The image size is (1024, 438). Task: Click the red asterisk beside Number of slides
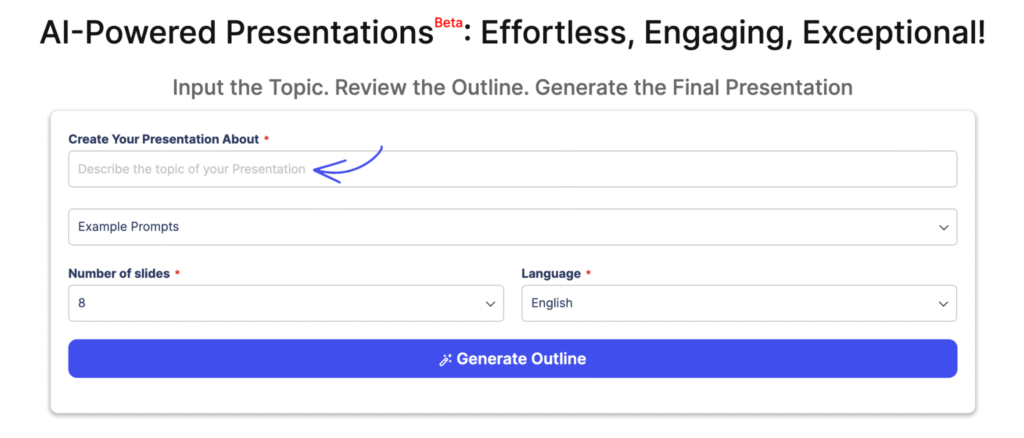pyautogui.click(x=177, y=273)
